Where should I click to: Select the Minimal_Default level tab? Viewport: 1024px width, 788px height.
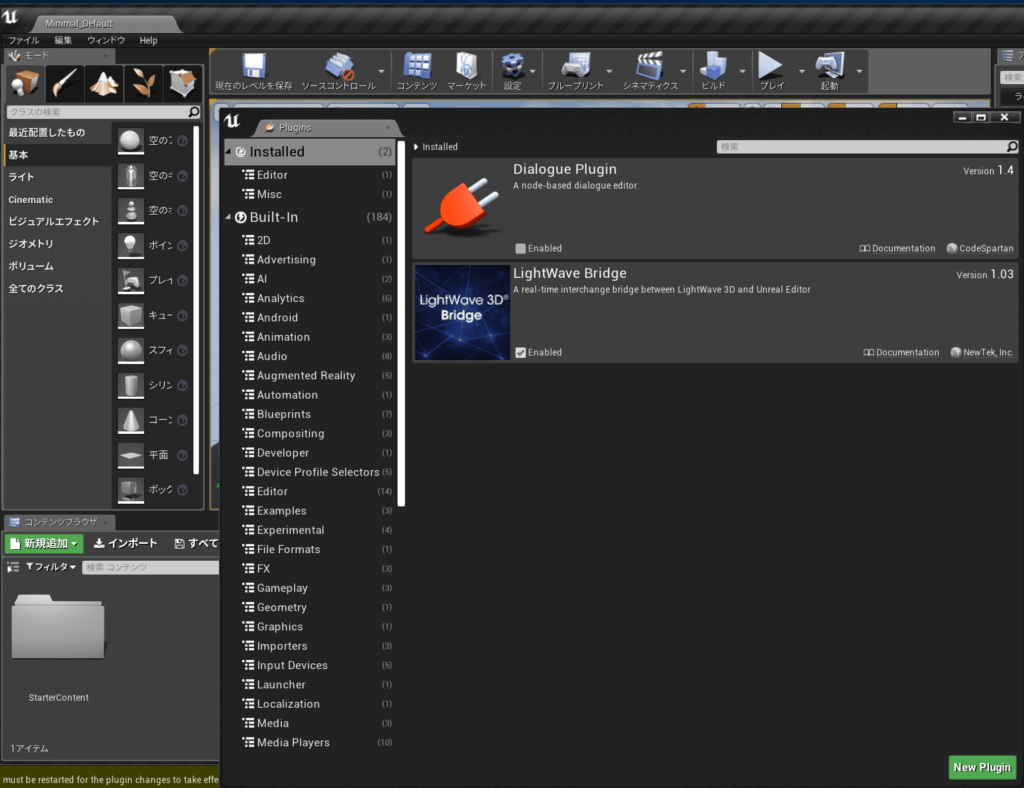click(x=104, y=24)
